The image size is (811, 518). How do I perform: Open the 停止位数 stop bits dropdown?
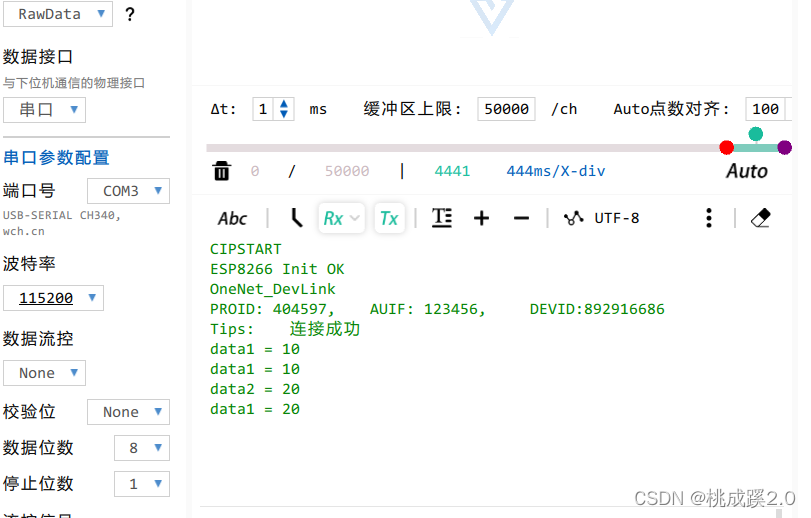(x=142, y=484)
